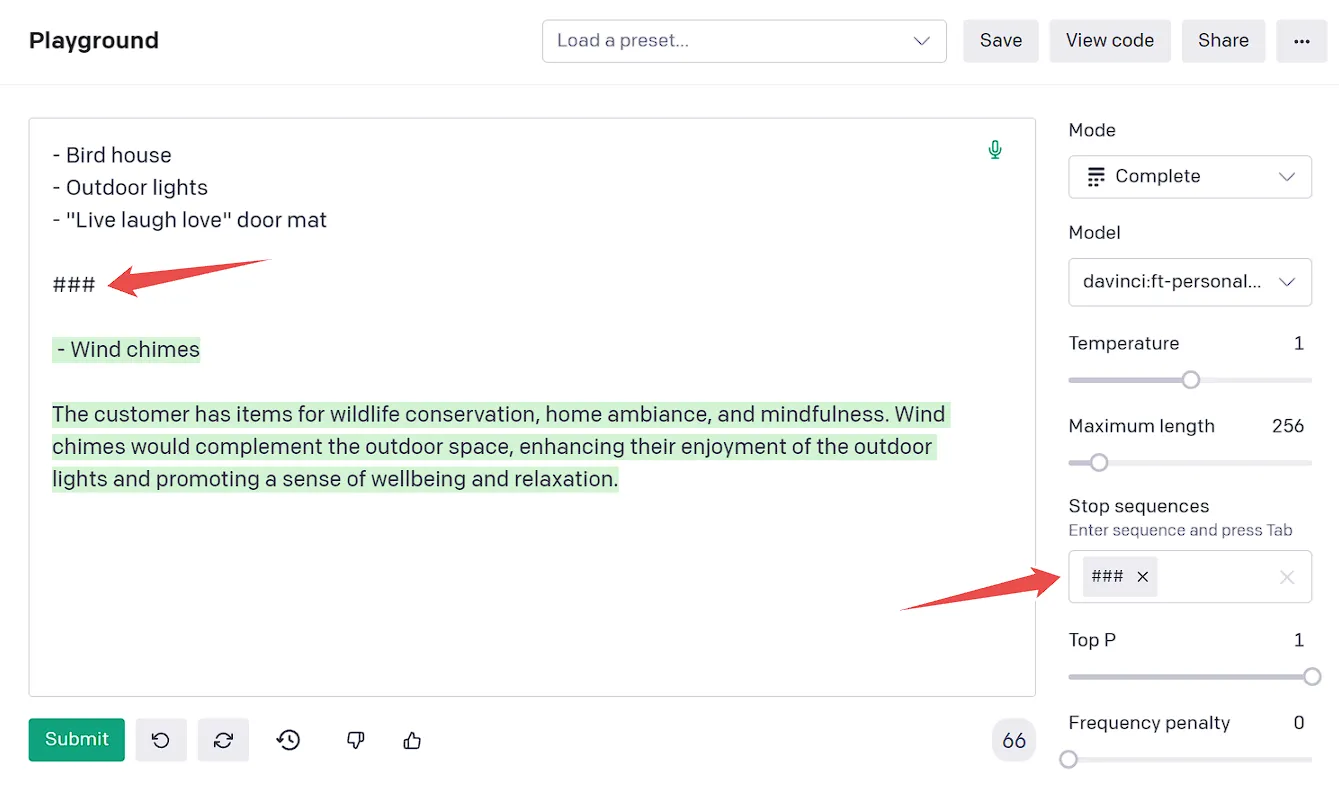Click the Share button
The width and height of the screenshot is (1339, 793).
1223,41
